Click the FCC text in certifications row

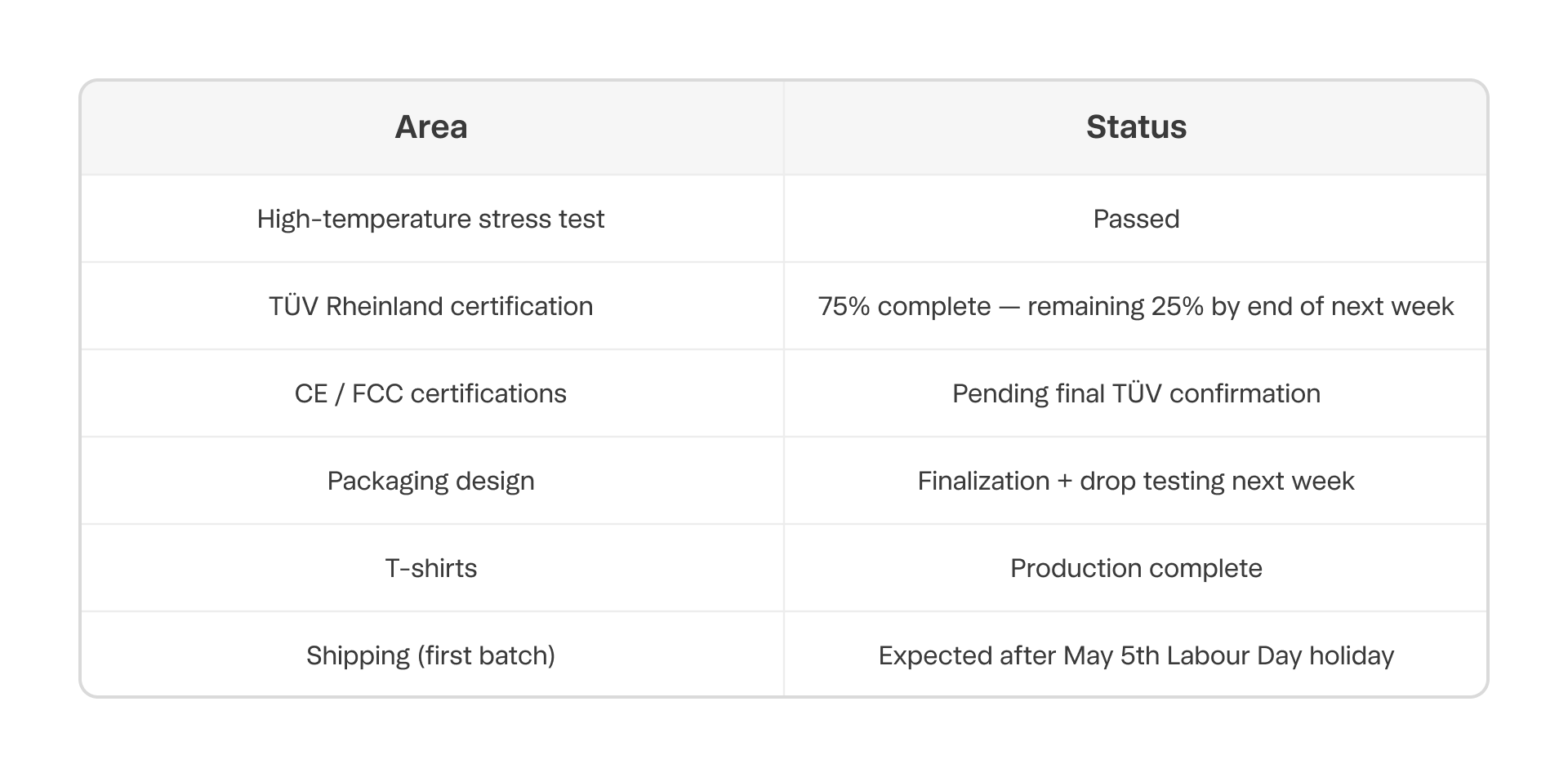[377, 393]
